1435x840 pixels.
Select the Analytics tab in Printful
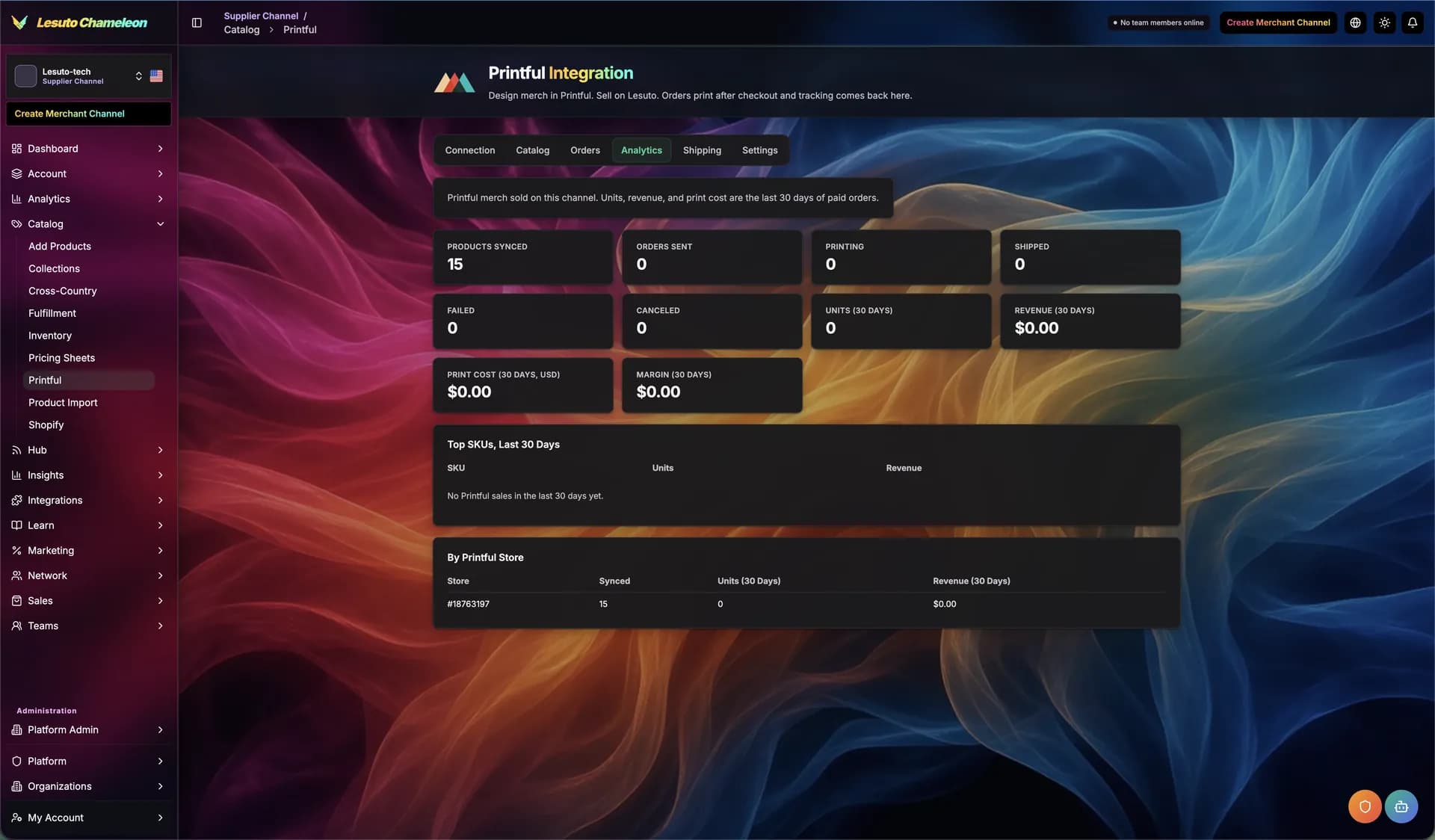coord(641,150)
